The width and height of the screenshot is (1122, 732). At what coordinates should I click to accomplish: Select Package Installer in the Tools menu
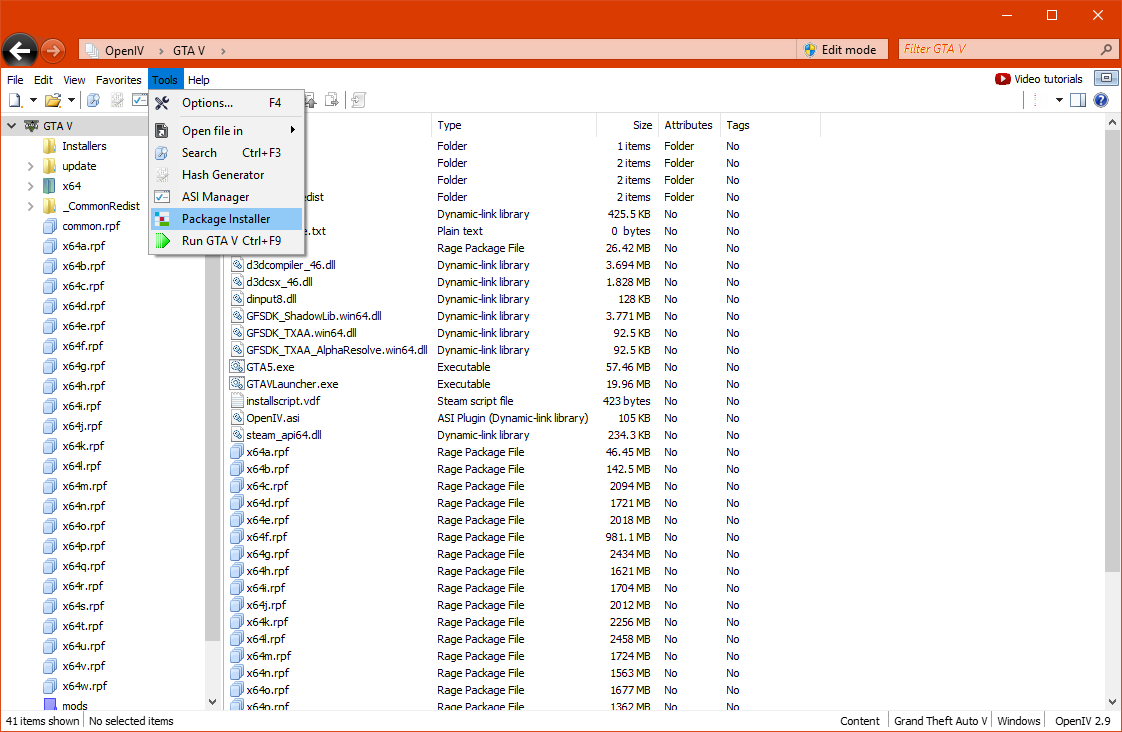point(226,219)
